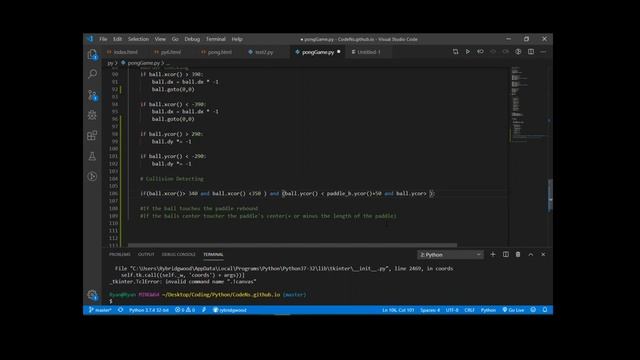Click the code minimap

pyautogui.click(x=529, y=104)
